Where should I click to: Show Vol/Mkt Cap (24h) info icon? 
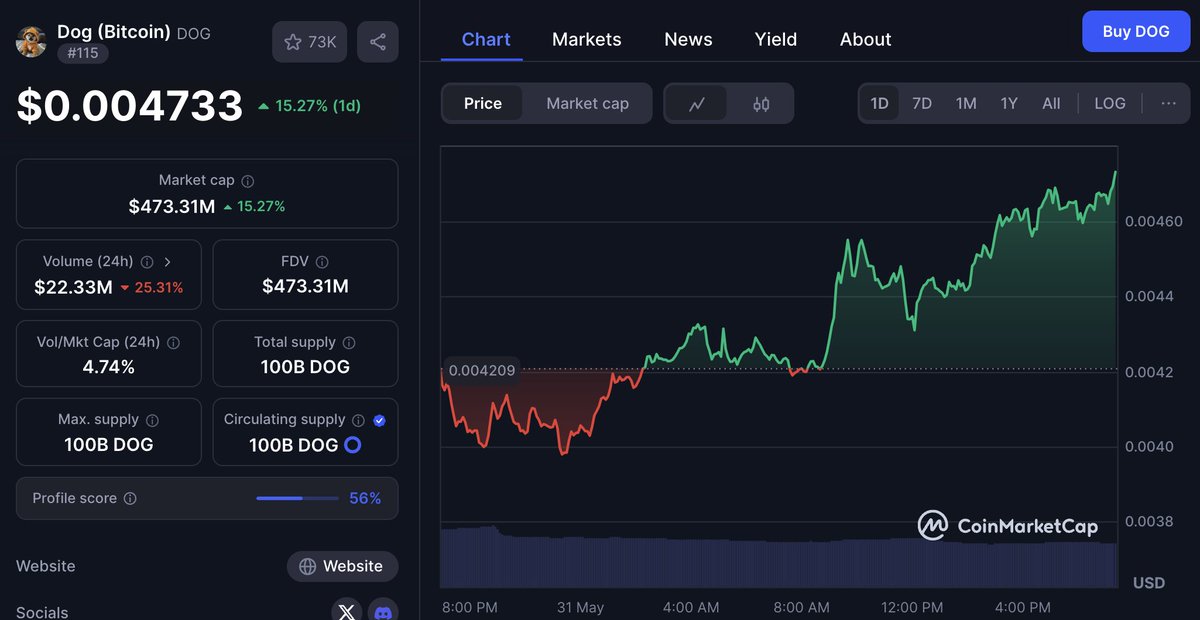pos(174,342)
